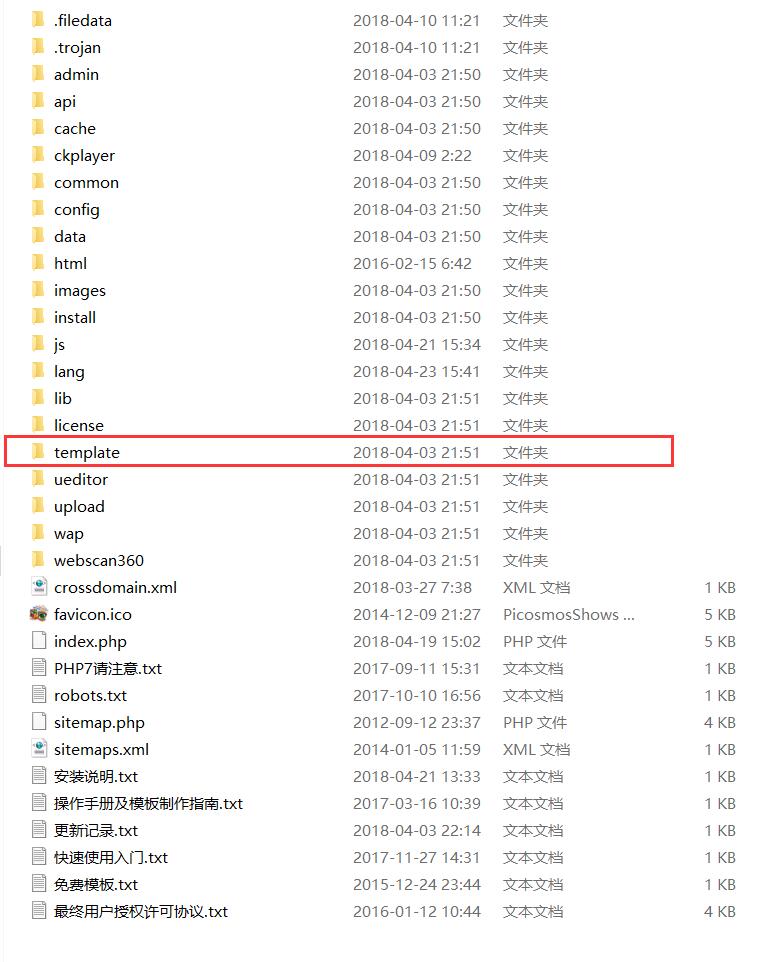Click the 免费模板.txt file icon
This screenshot has height=962, width=762.
point(39,884)
